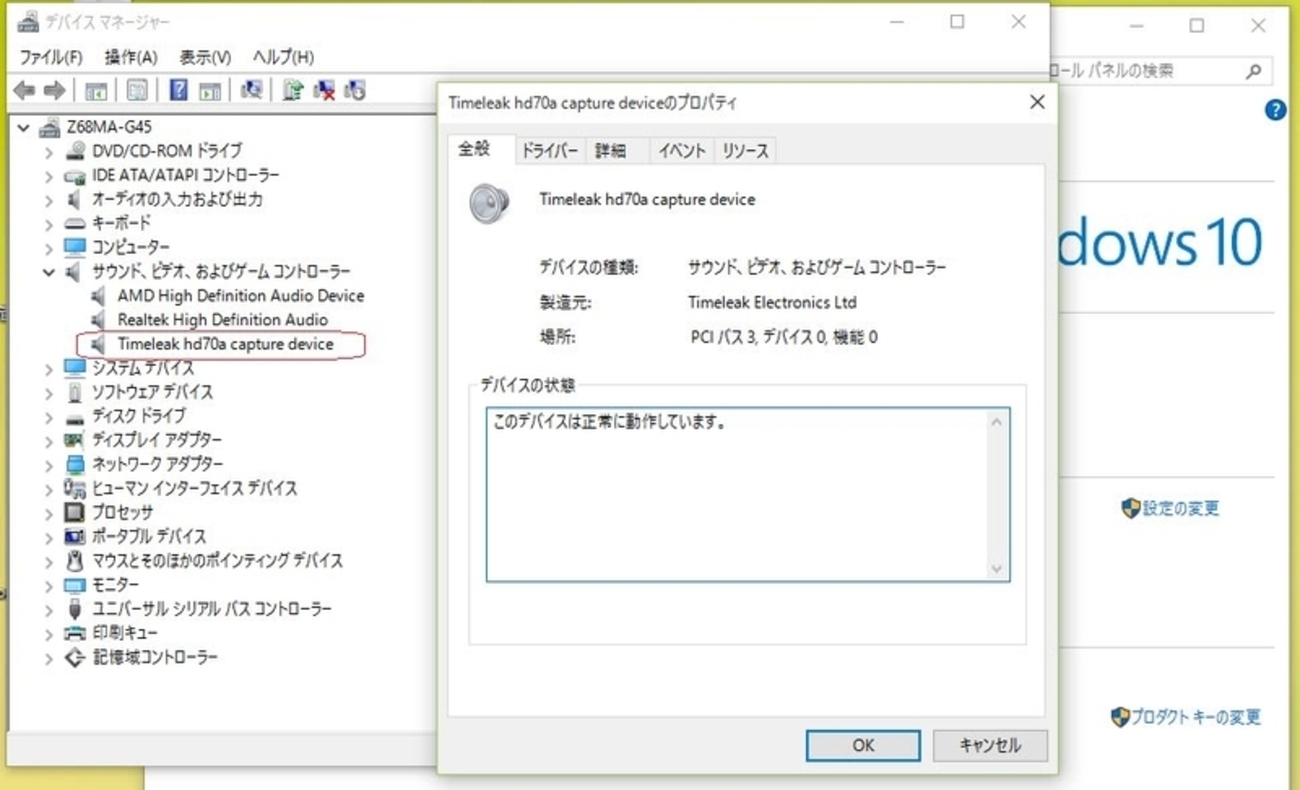Click the Disable device down-arrow toolbar icon
Viewport: 1300px width, 790px height.
point(355,91)
